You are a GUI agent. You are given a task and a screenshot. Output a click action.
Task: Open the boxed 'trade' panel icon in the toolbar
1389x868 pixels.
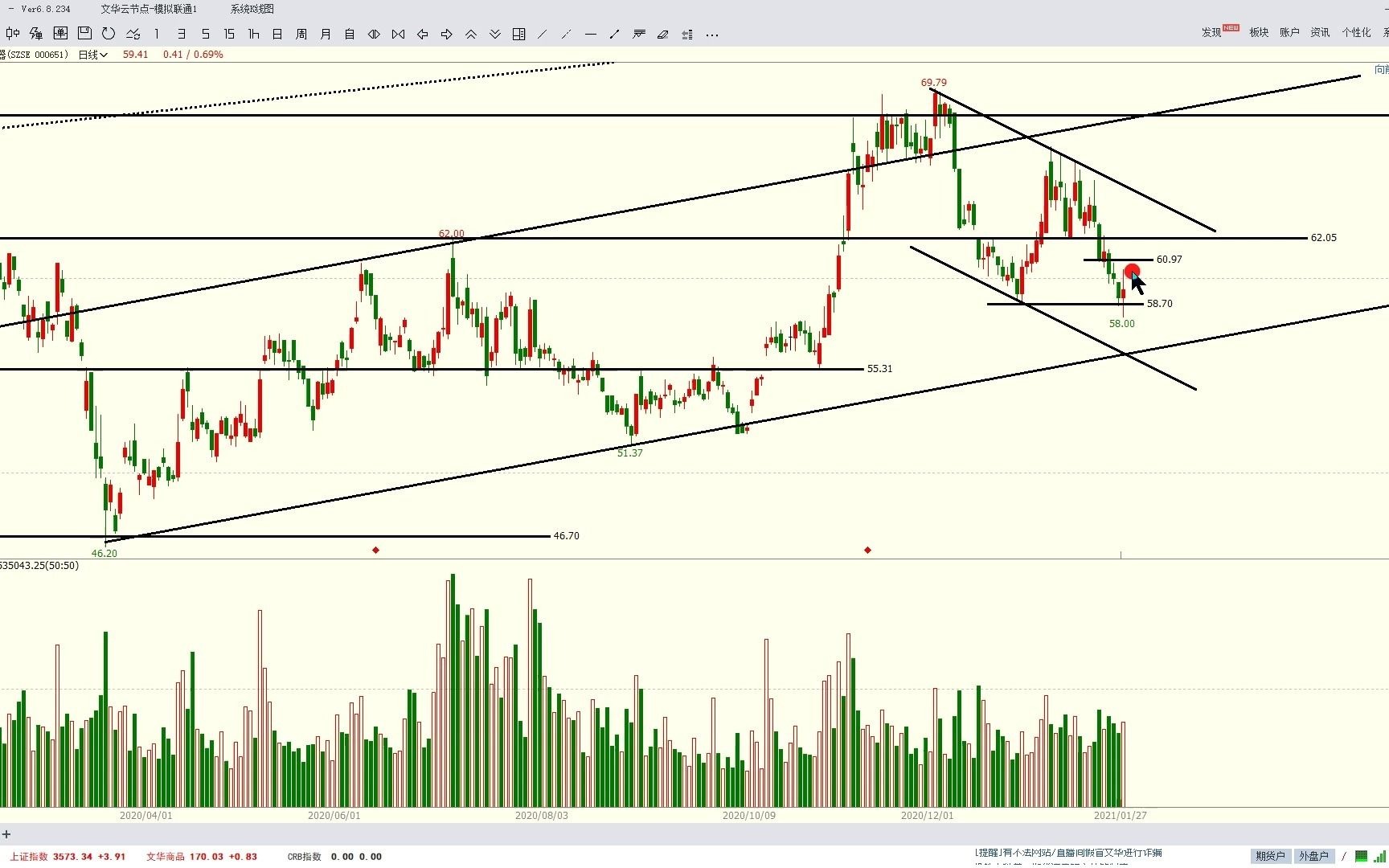(60, 34)
